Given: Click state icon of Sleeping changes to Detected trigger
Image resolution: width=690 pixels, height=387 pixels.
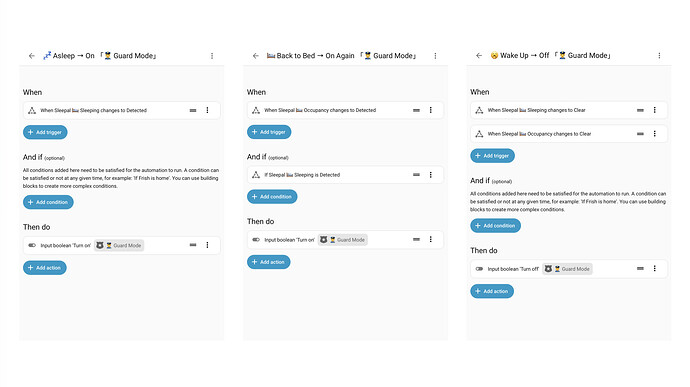Looking at the screenshot, I should (32, 111).
